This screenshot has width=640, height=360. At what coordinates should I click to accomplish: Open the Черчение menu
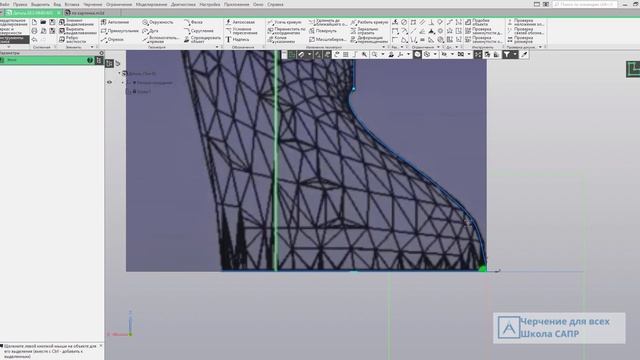point(93,4)
